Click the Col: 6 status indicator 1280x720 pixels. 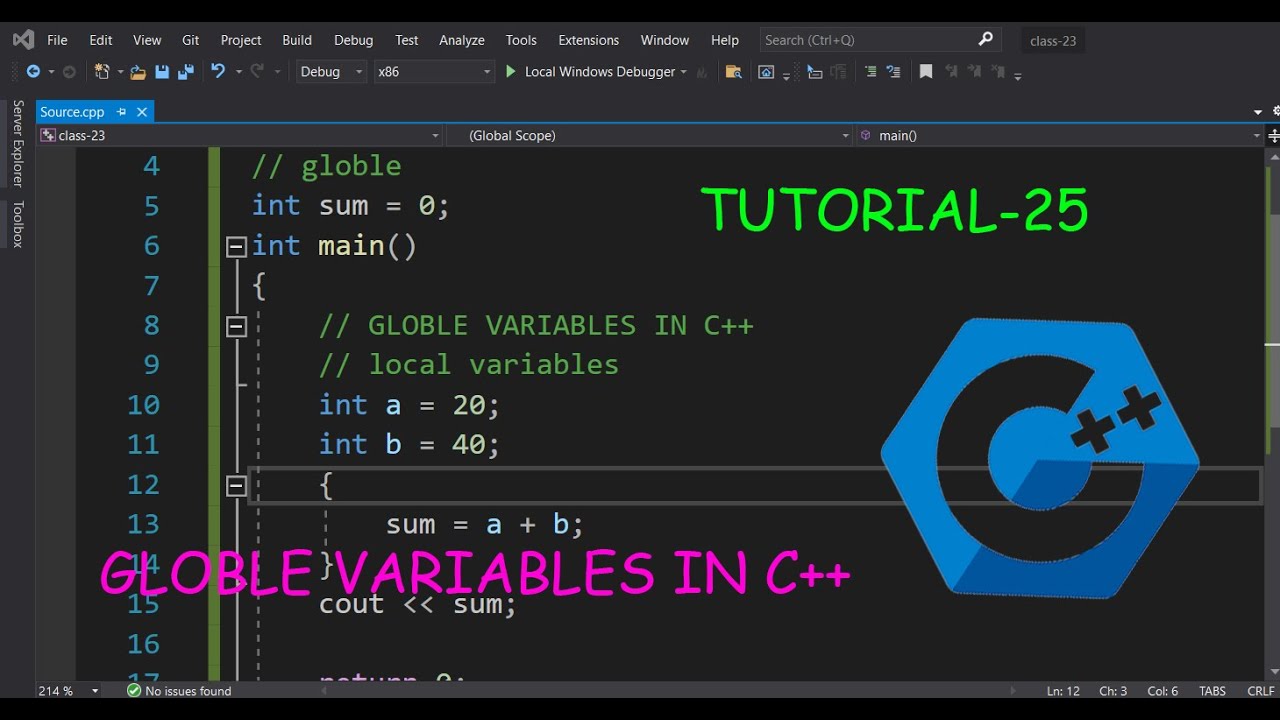coord(1163,691)
